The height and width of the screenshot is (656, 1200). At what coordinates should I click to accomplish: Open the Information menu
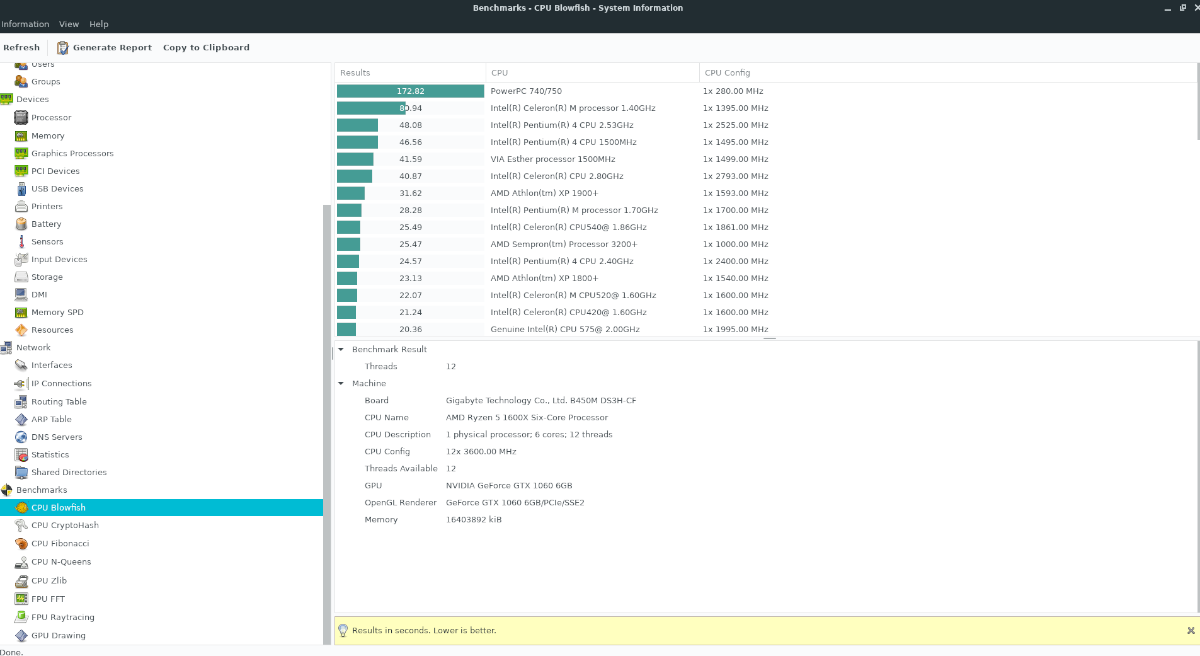[26, 24]
